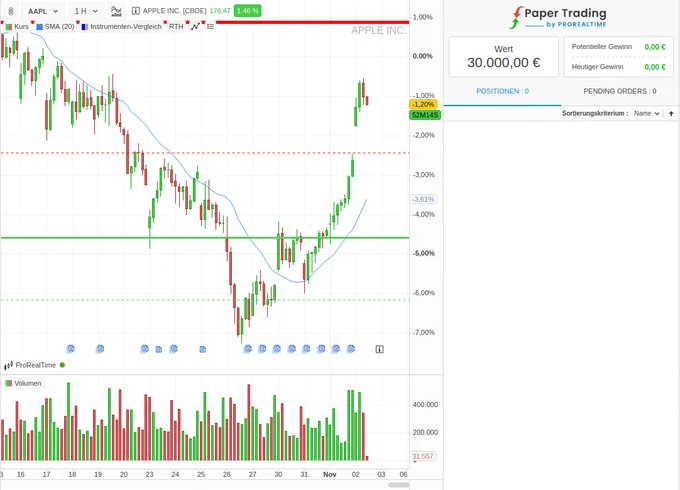
Task: Open the event marker above date 30
Action: coord(277,349)
